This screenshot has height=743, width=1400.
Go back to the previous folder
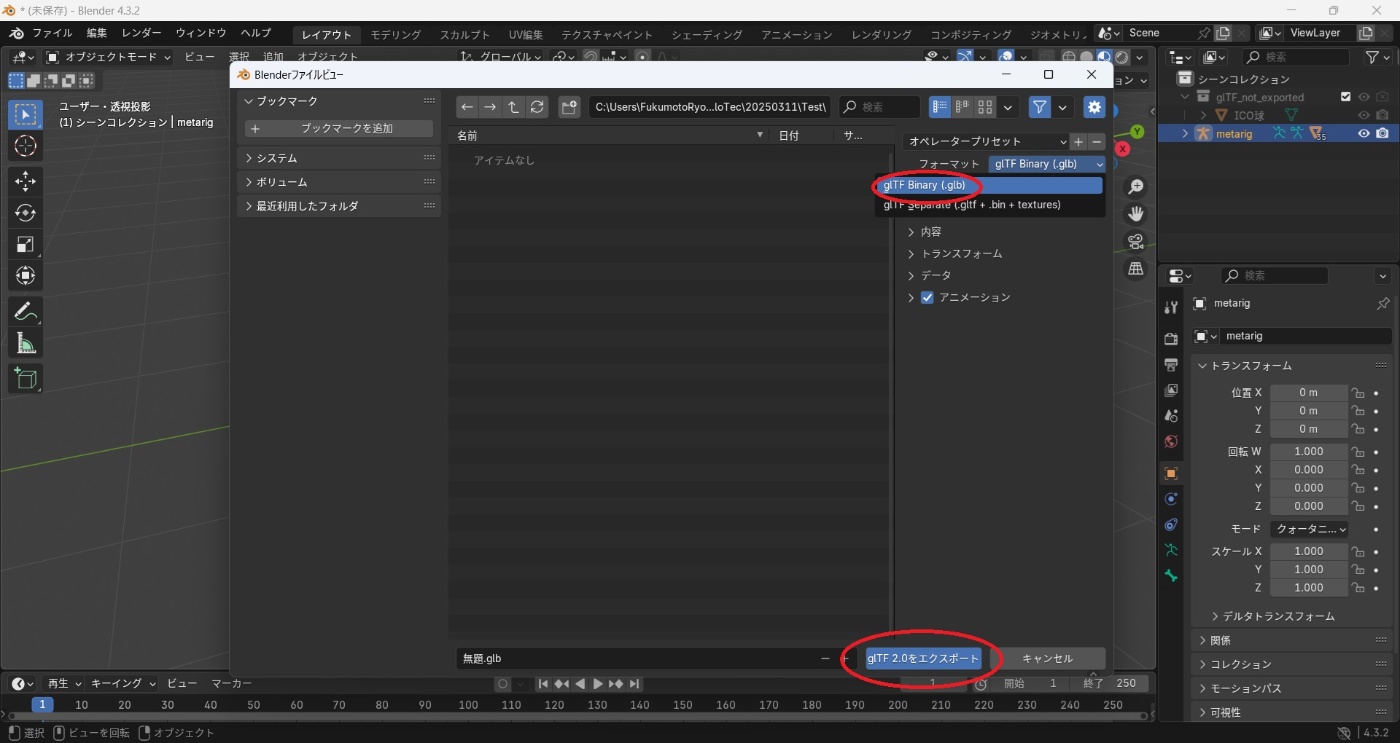[x=467, y=107]
